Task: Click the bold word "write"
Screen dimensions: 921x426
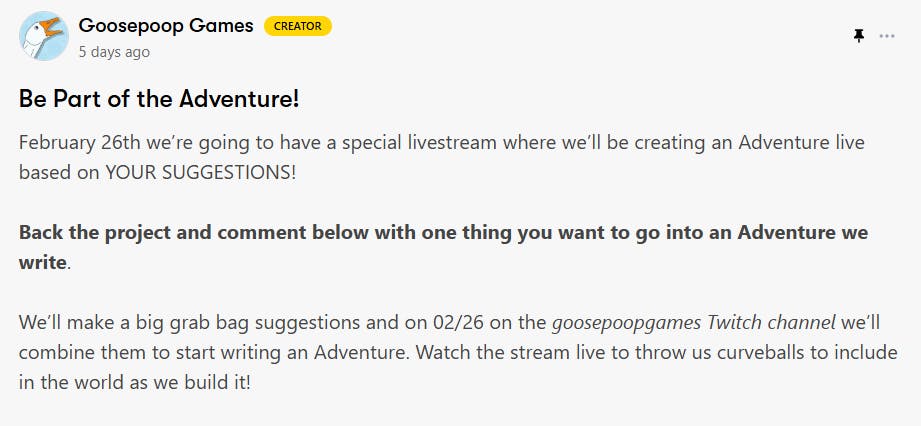Action: [x=43, y=262]
